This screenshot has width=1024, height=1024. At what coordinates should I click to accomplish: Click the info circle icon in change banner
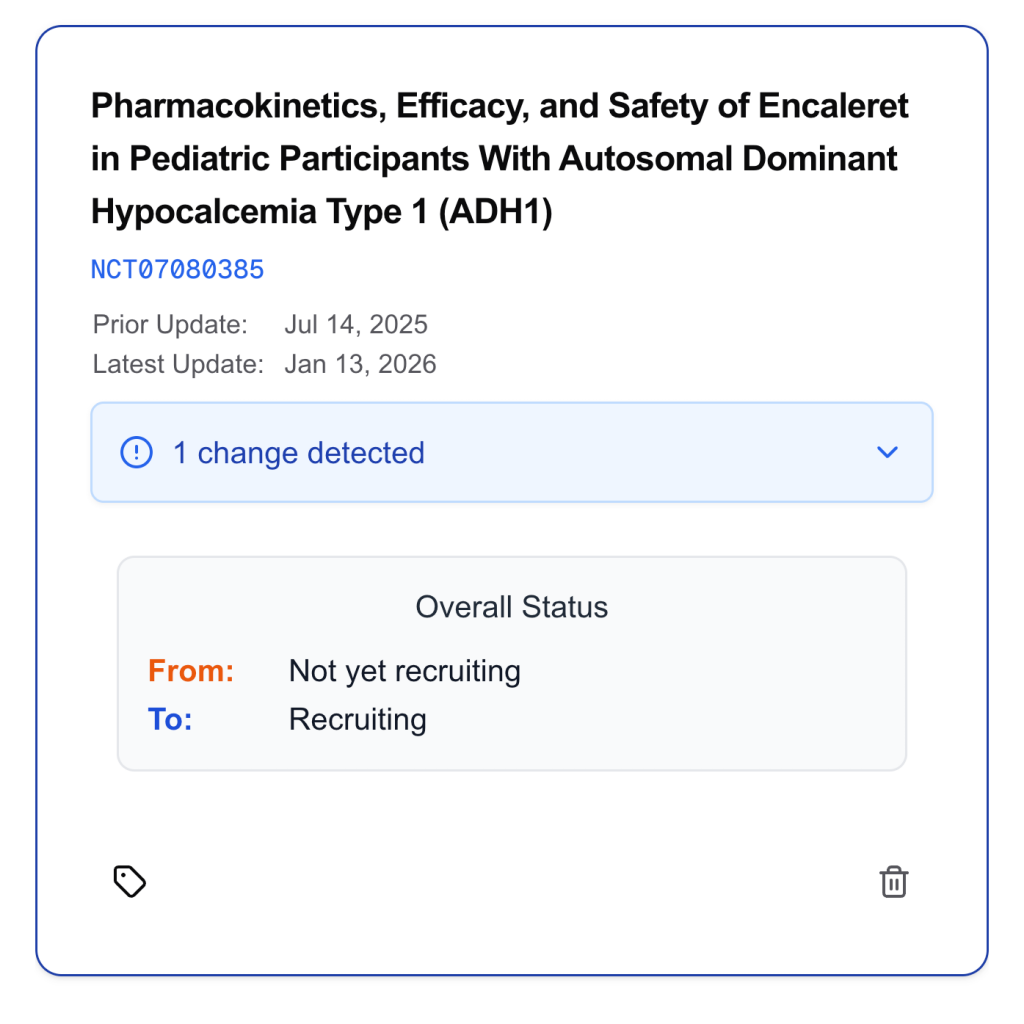pyautogui.click(x=136, y=453)
